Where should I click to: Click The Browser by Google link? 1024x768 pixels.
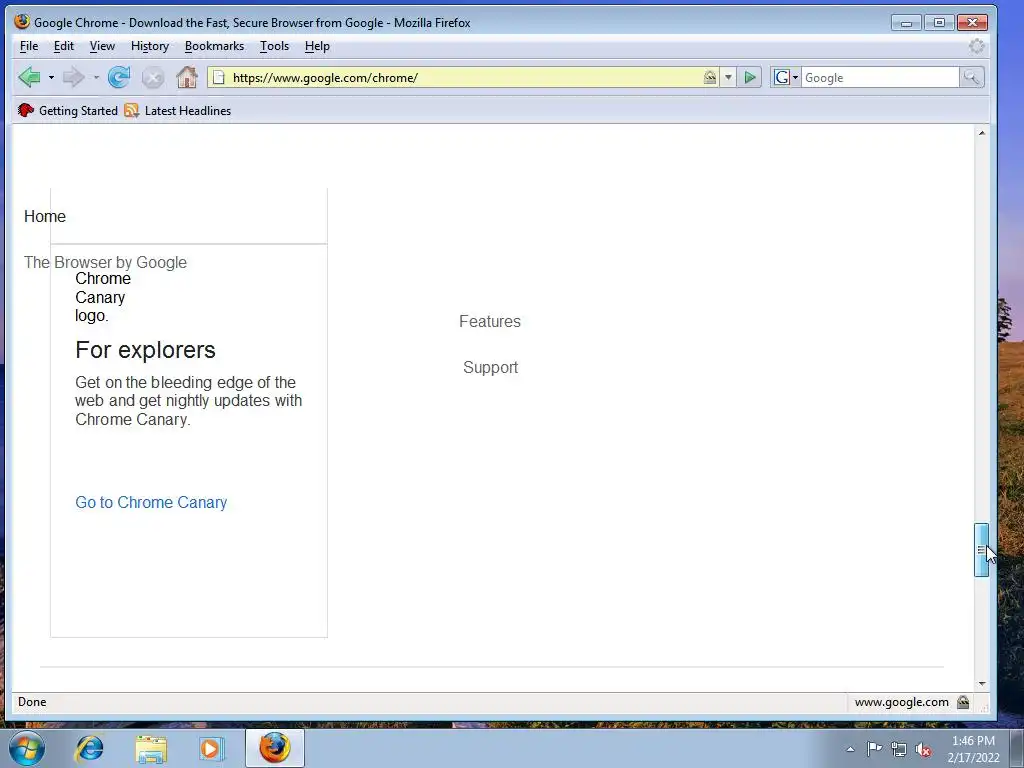click(x=105, y=262)
